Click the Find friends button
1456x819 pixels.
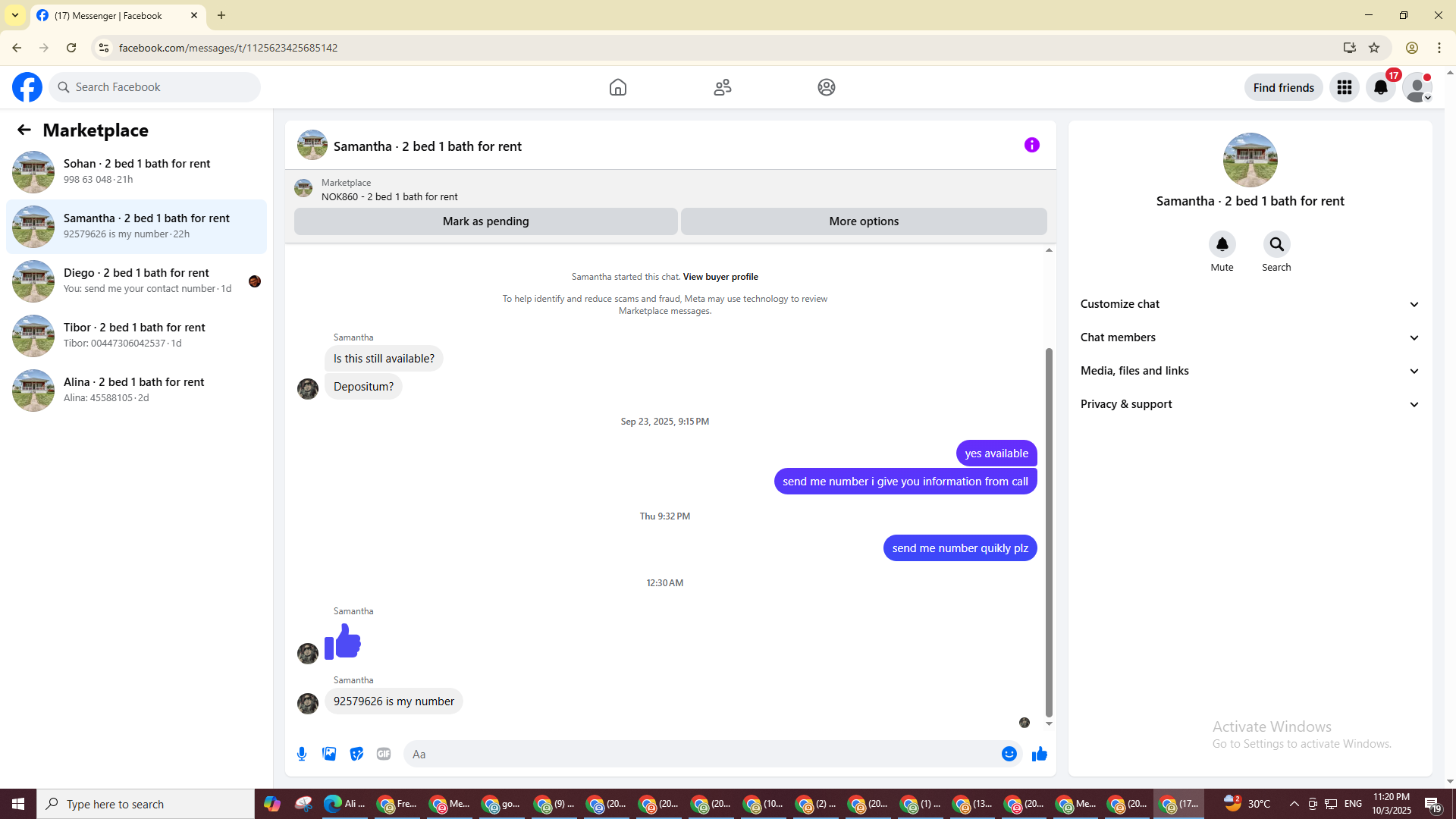1284,87
